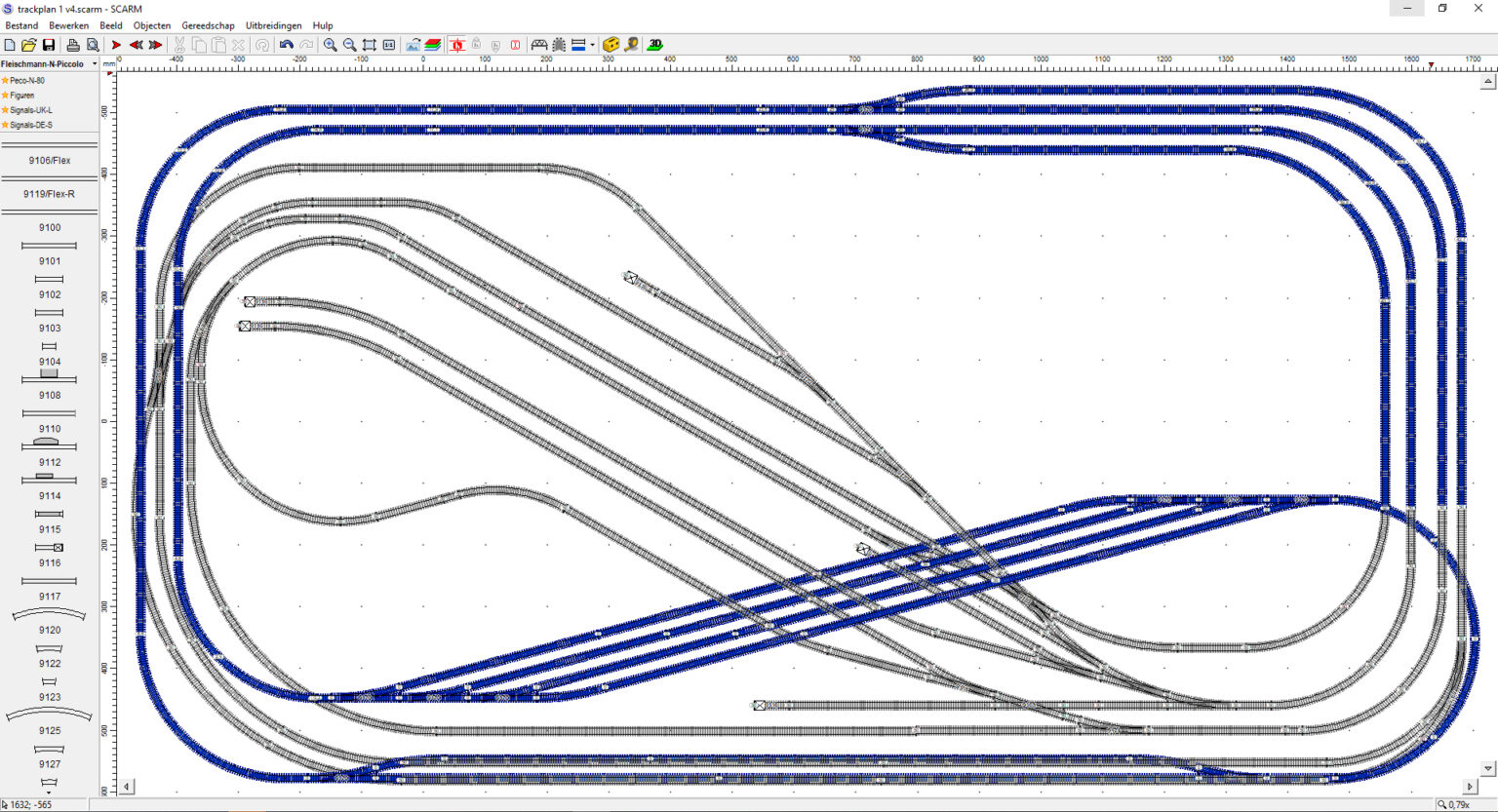1498x812 pixels.
Task: Click the measuring tape tool
Action: (x=631, y=45)
